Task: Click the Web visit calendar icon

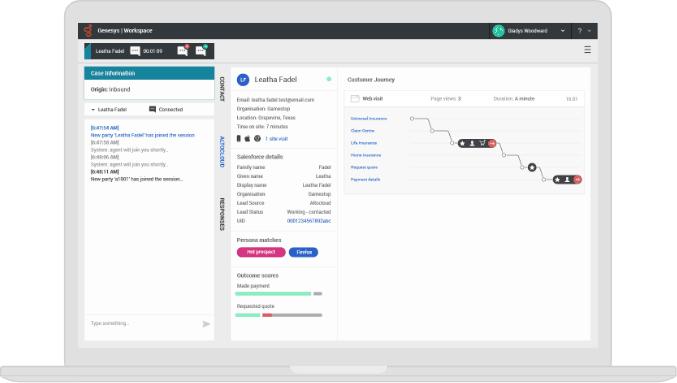Action: coord(355,99)
